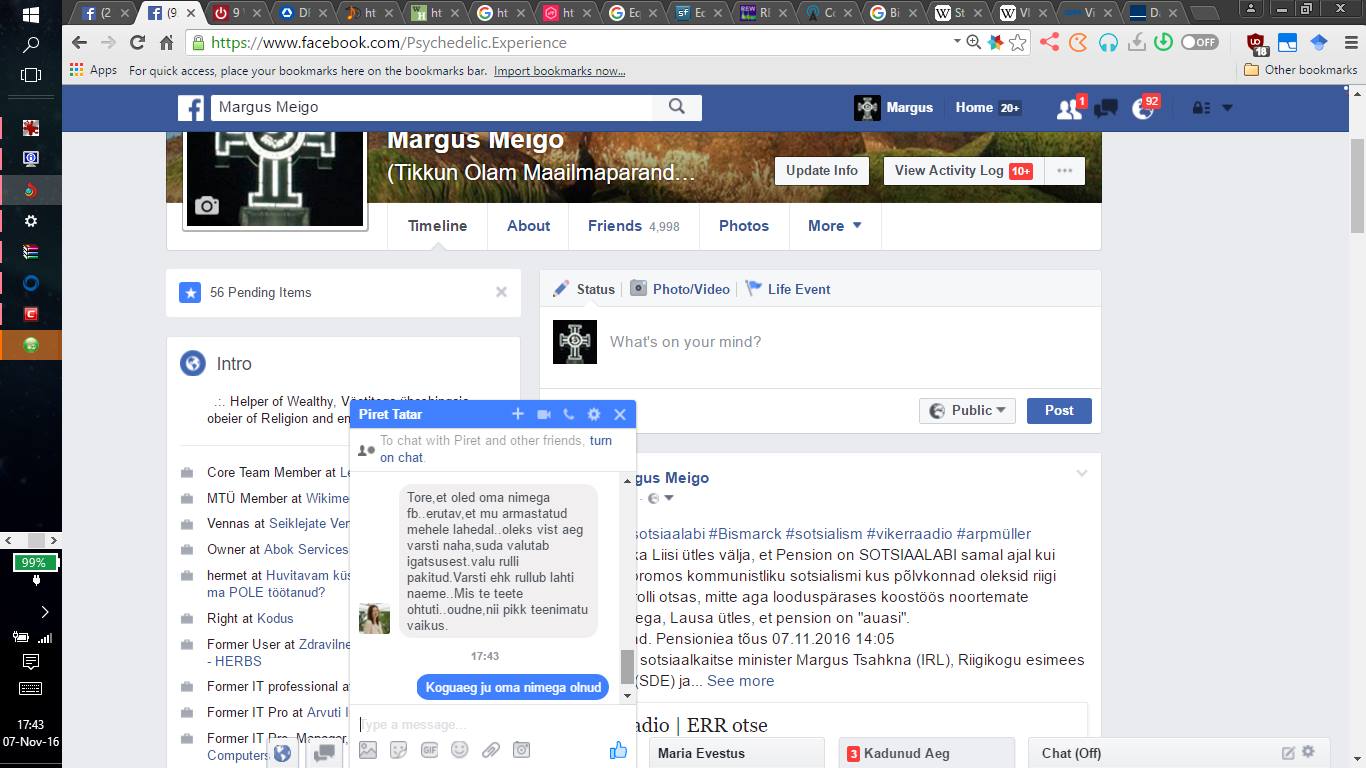The width and height of the screenshot is (1366, 768).
Task: Click the red share extension icon
Action: tap(1049, 43)
